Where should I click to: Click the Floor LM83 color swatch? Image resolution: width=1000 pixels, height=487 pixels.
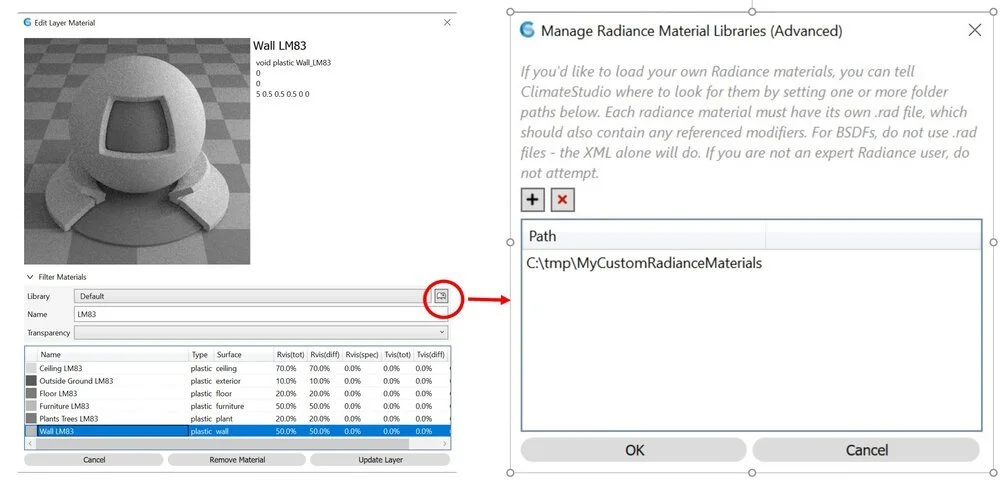31,393
